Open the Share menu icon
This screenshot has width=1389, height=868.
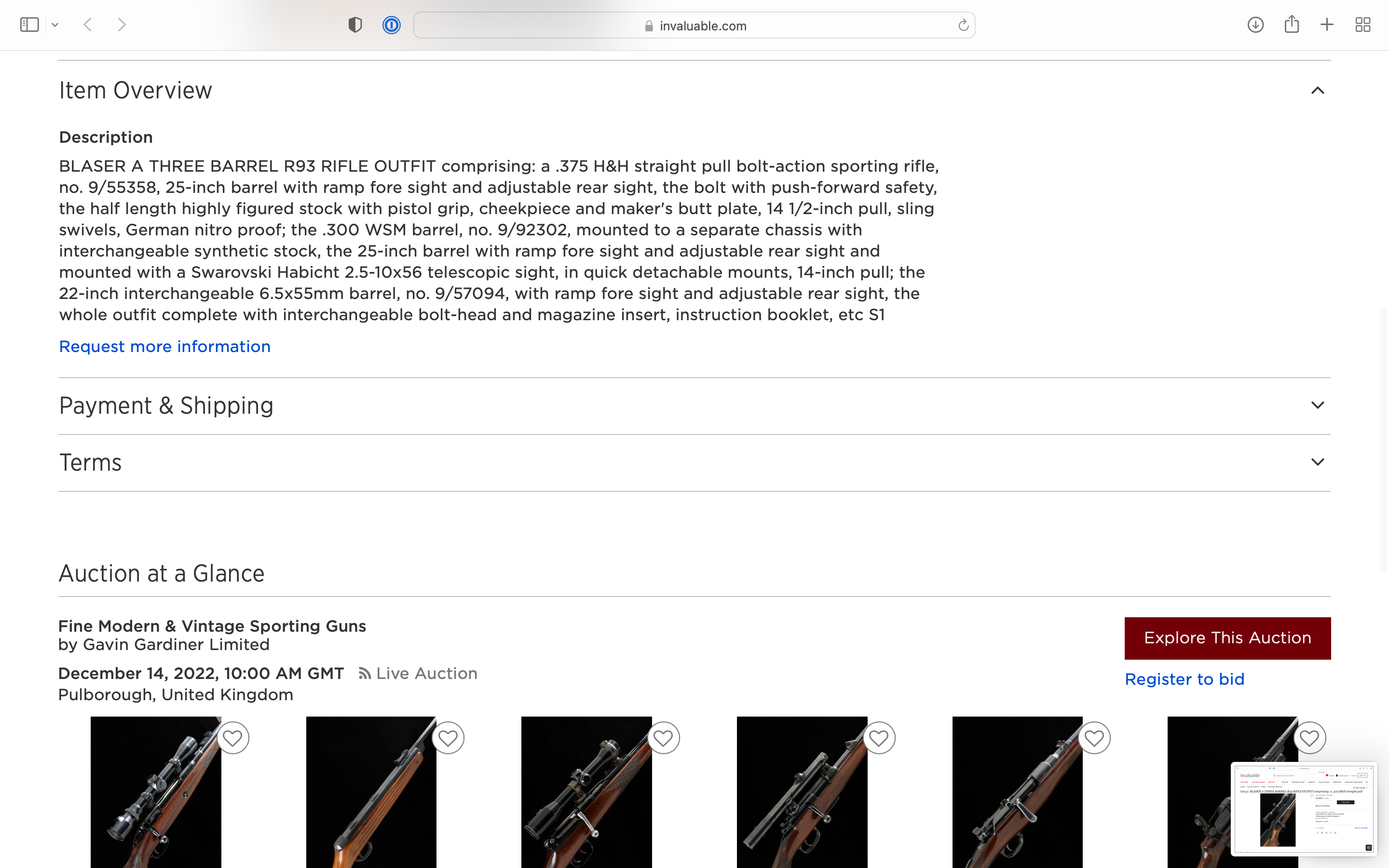pyautogui.click(x=1292, y=24)
